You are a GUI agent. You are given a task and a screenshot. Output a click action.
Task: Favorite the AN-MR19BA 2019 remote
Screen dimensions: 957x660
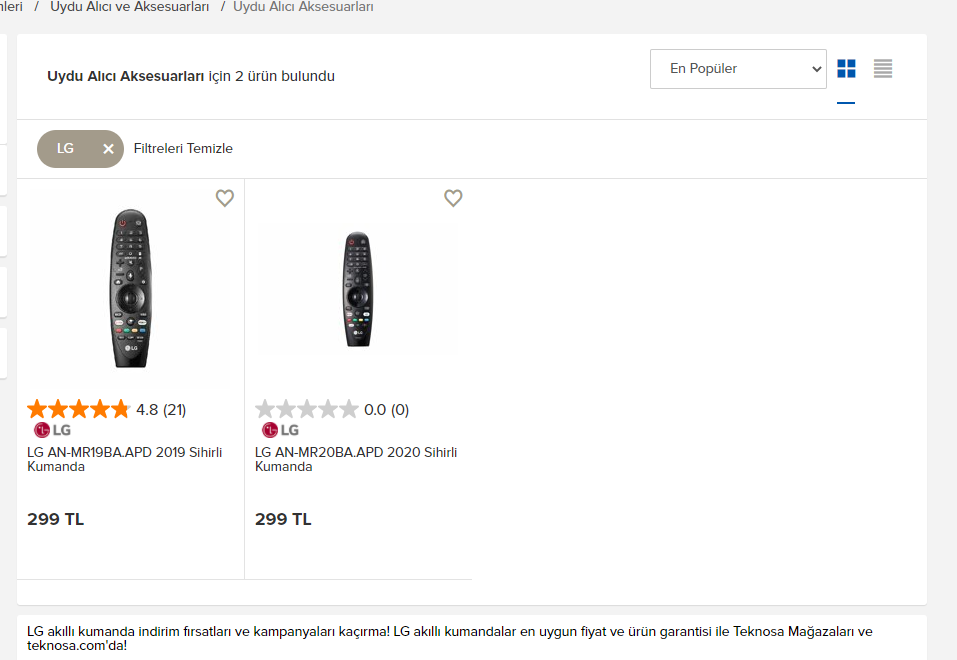click(225, 198)
